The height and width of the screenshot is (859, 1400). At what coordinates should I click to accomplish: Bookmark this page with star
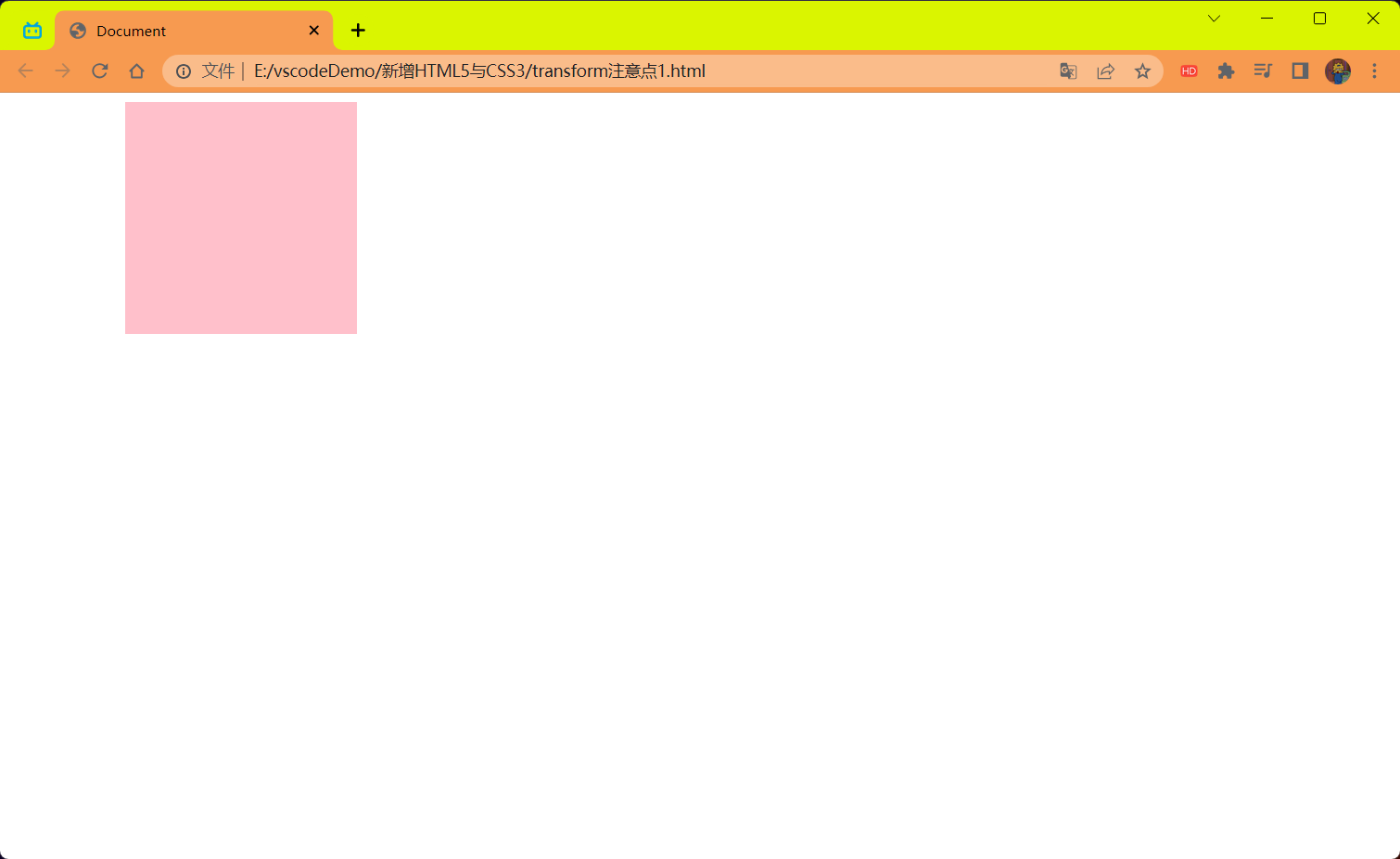[x=1142, y=71]
